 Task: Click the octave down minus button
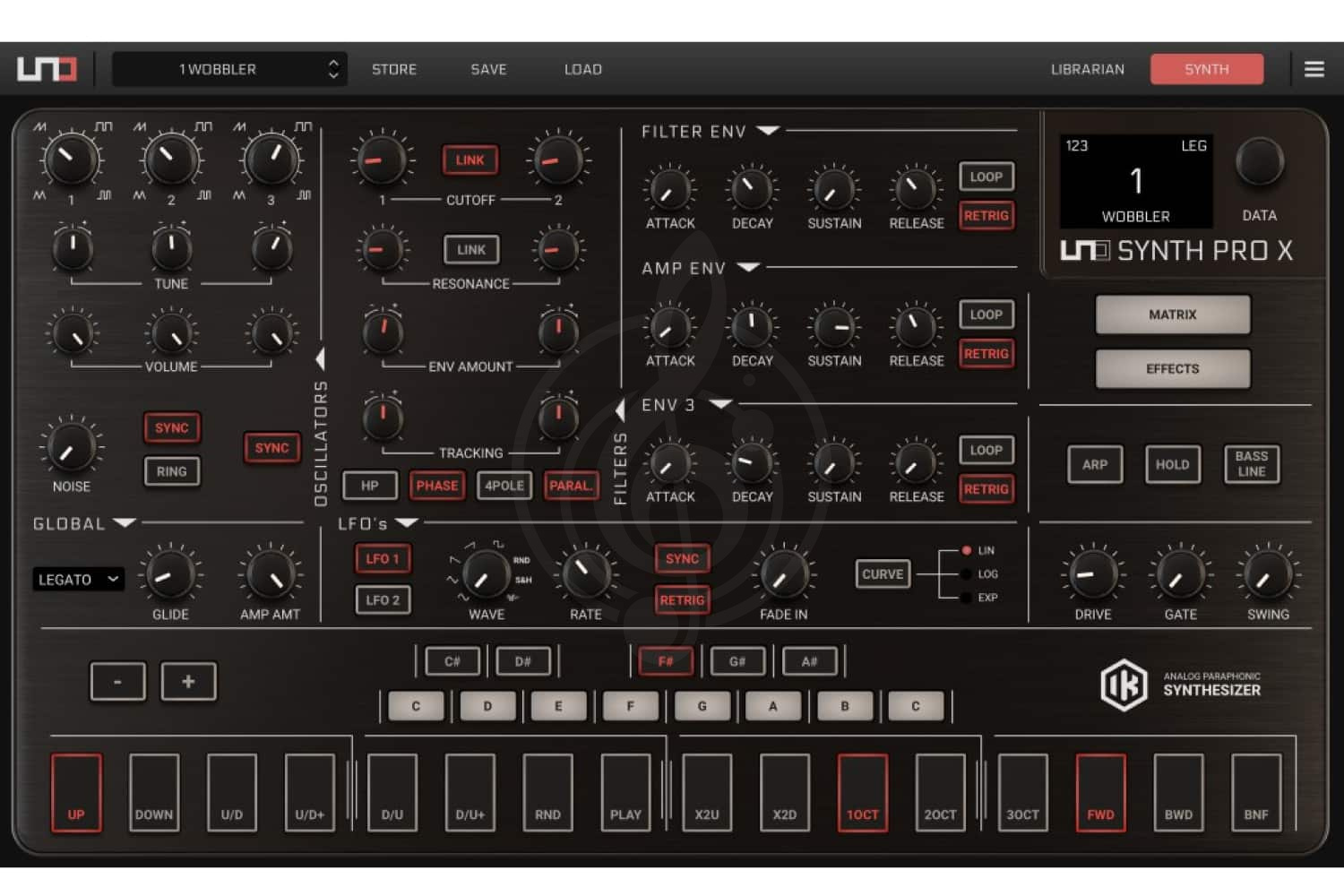[x=117, y=682]
